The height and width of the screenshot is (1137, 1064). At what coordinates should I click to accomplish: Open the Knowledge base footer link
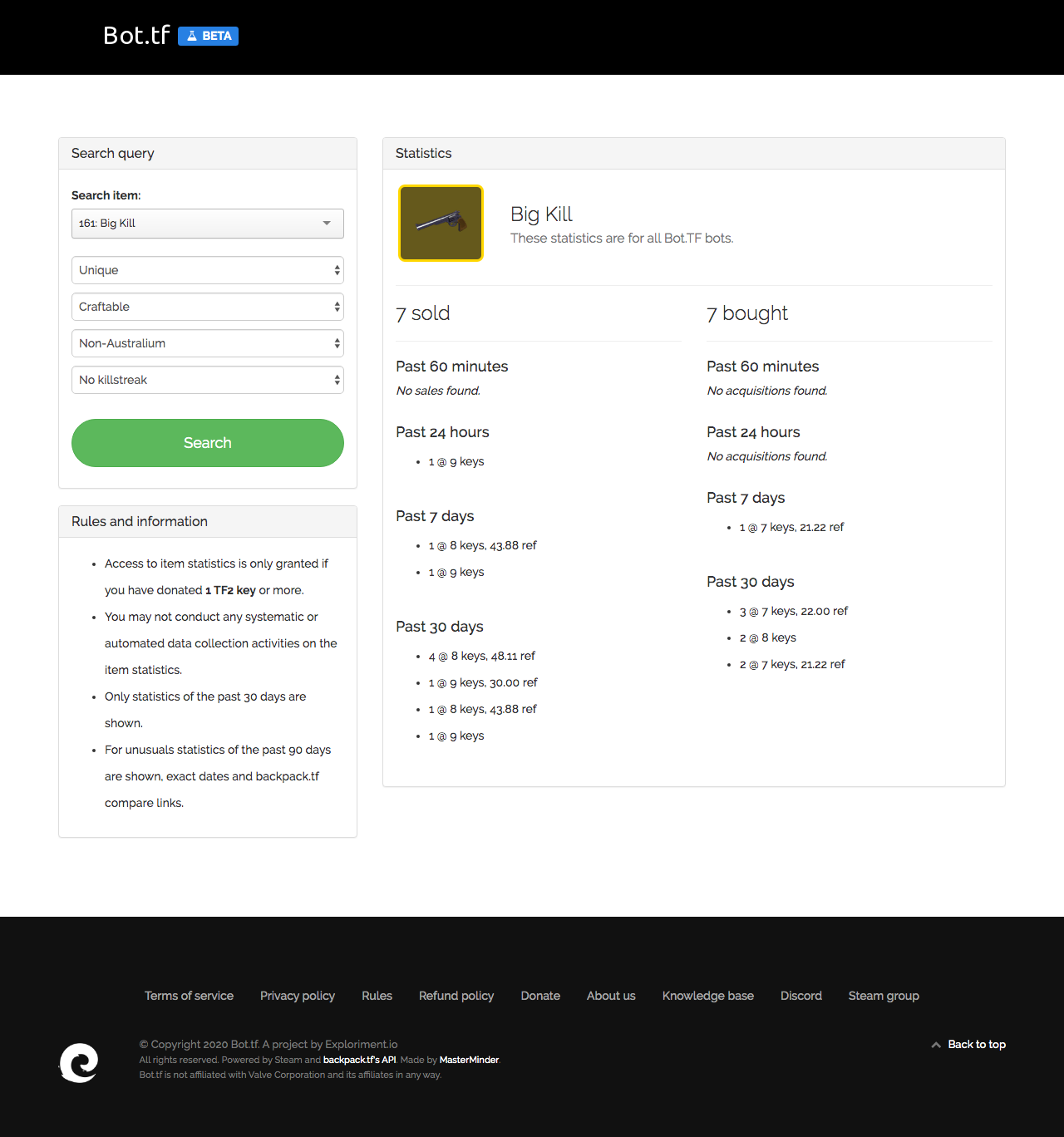point(708,996)
